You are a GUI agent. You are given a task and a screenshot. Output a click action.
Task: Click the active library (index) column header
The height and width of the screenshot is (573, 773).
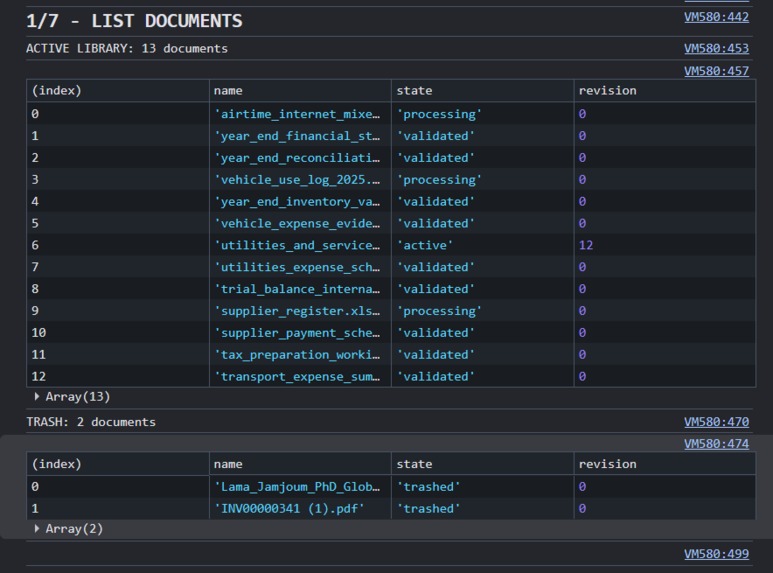coord(118,91)
